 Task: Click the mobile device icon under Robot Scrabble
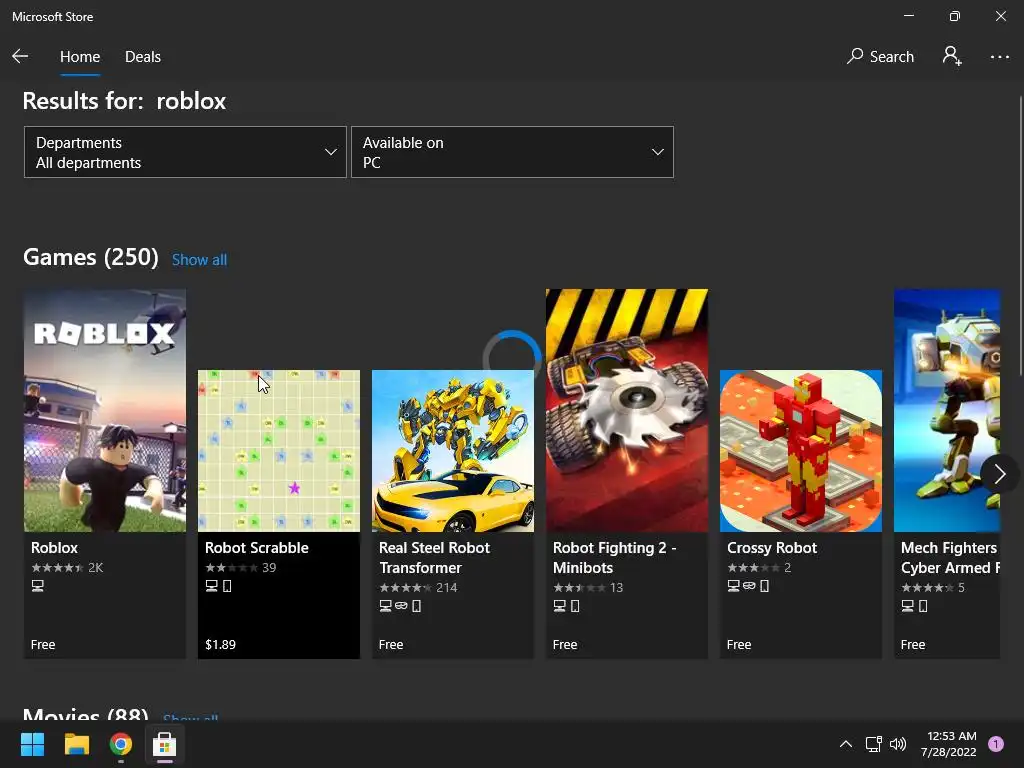[x=227, y=586]
